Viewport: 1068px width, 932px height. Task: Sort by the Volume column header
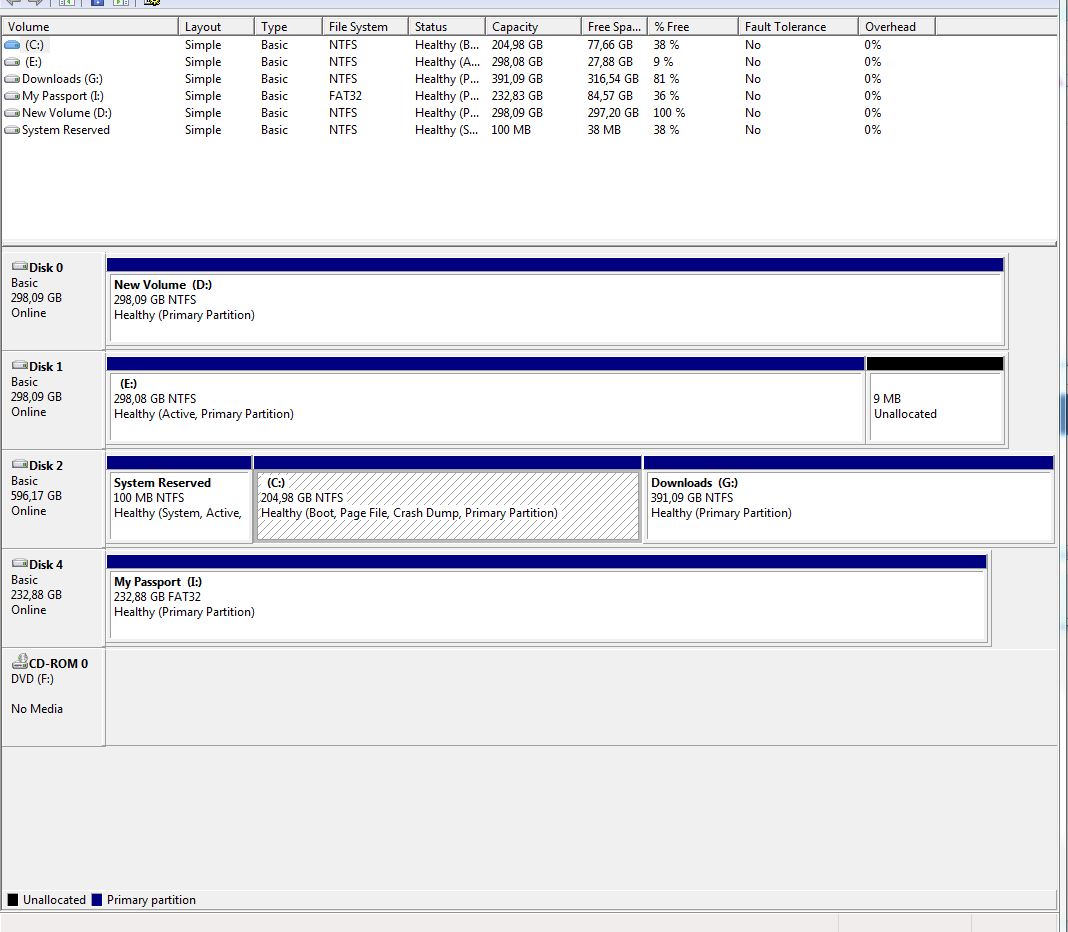pos(90,27)
